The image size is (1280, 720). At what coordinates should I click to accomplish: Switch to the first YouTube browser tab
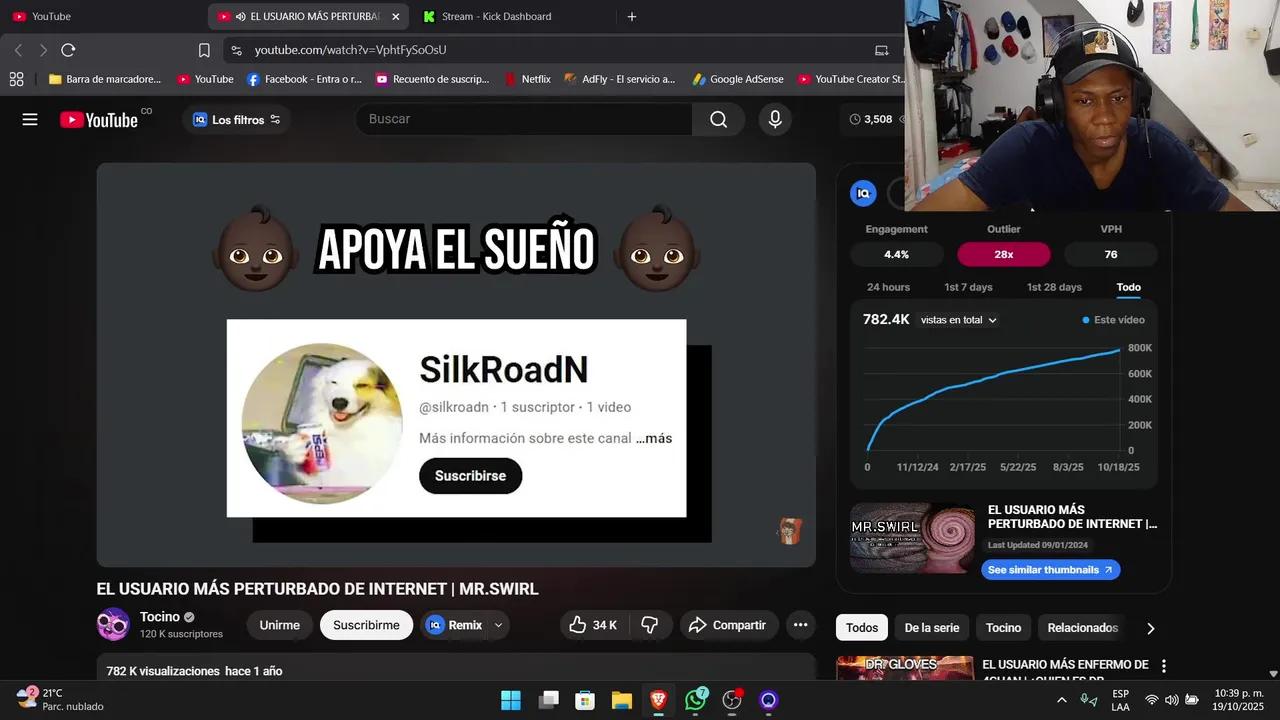pyautogui.click(x=100, y=17)
